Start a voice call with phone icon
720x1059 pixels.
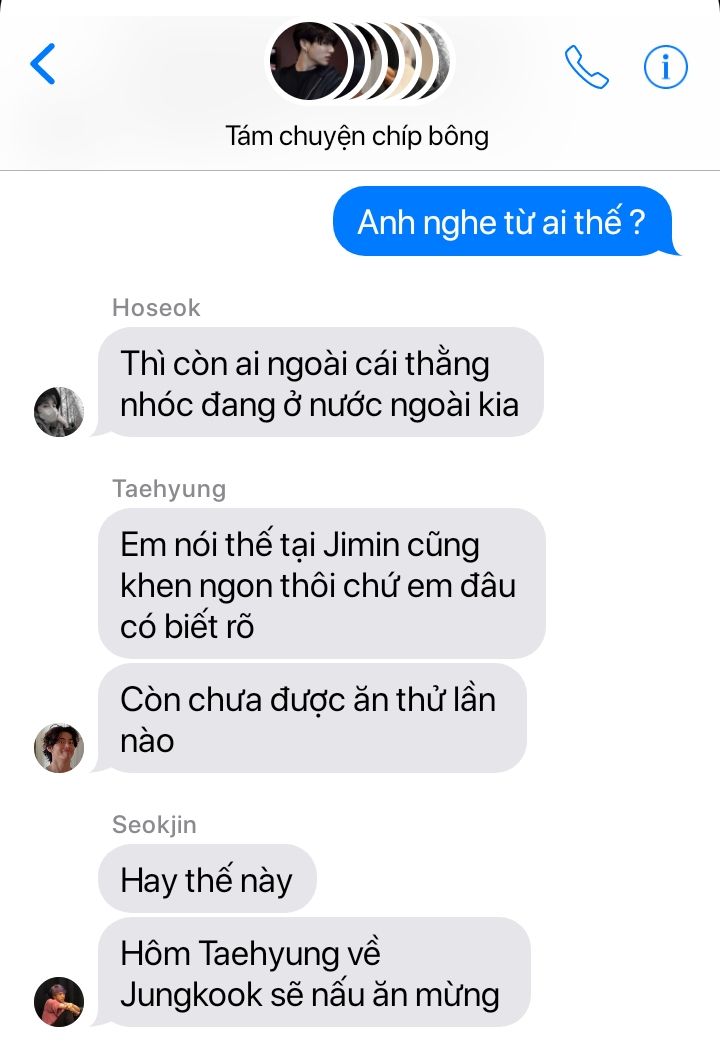tap(586, 66)
